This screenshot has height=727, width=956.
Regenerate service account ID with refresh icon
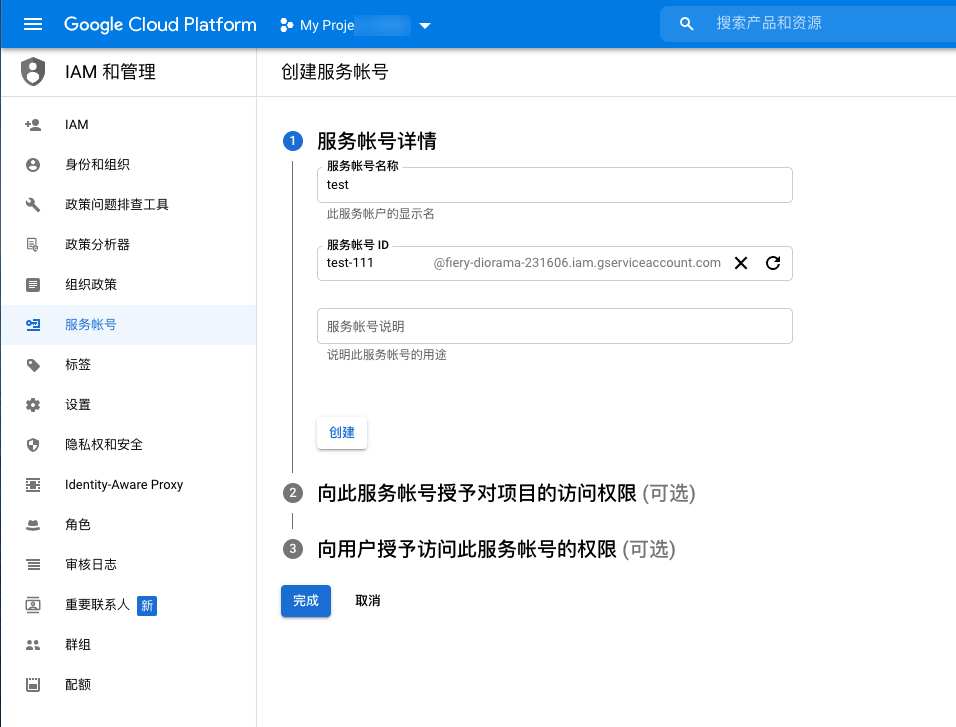(x=772, y=263)
